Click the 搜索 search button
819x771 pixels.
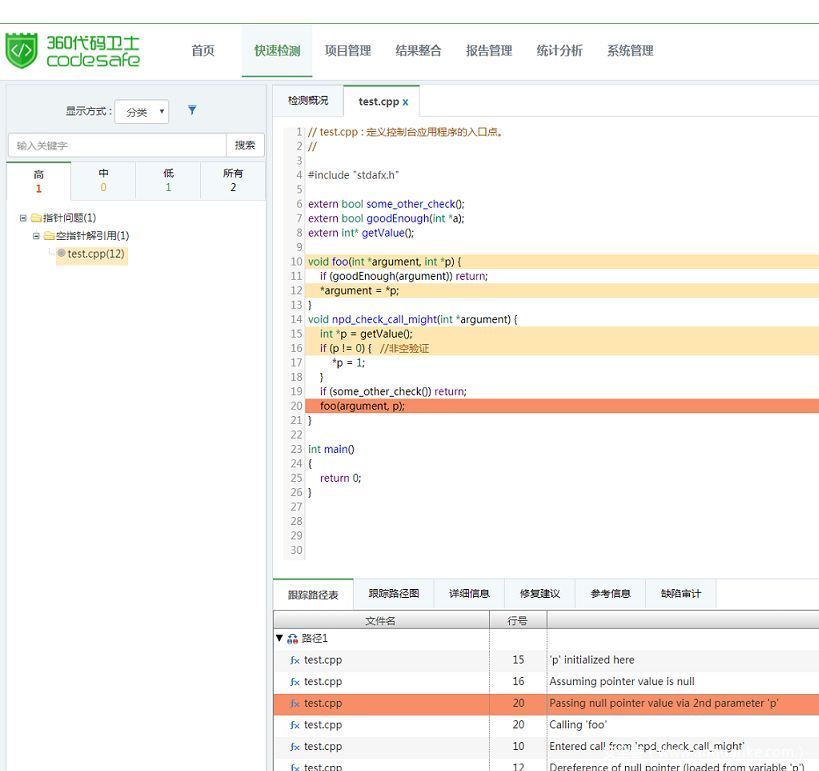[x=245, y=145]
